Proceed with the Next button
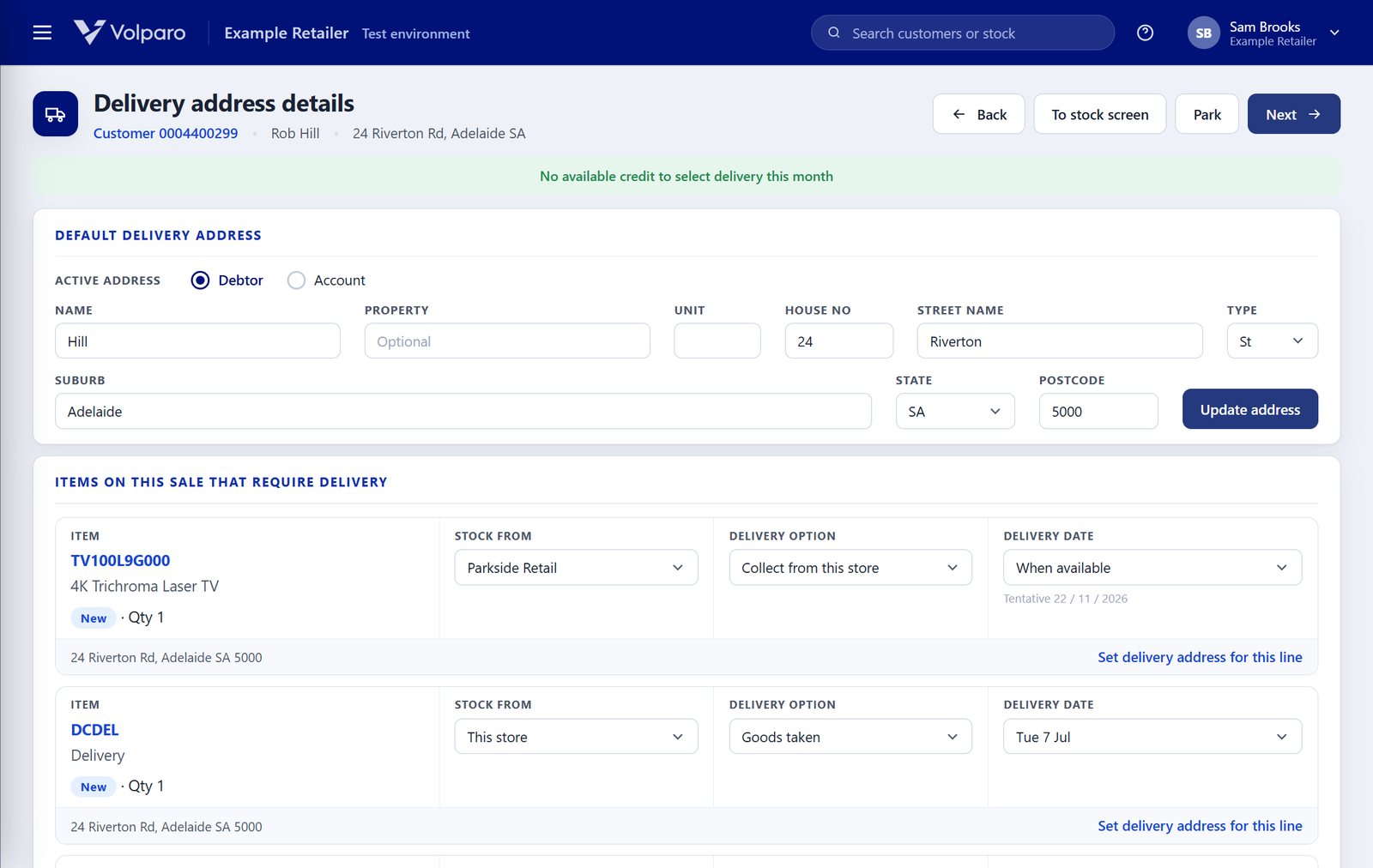 1293,114
